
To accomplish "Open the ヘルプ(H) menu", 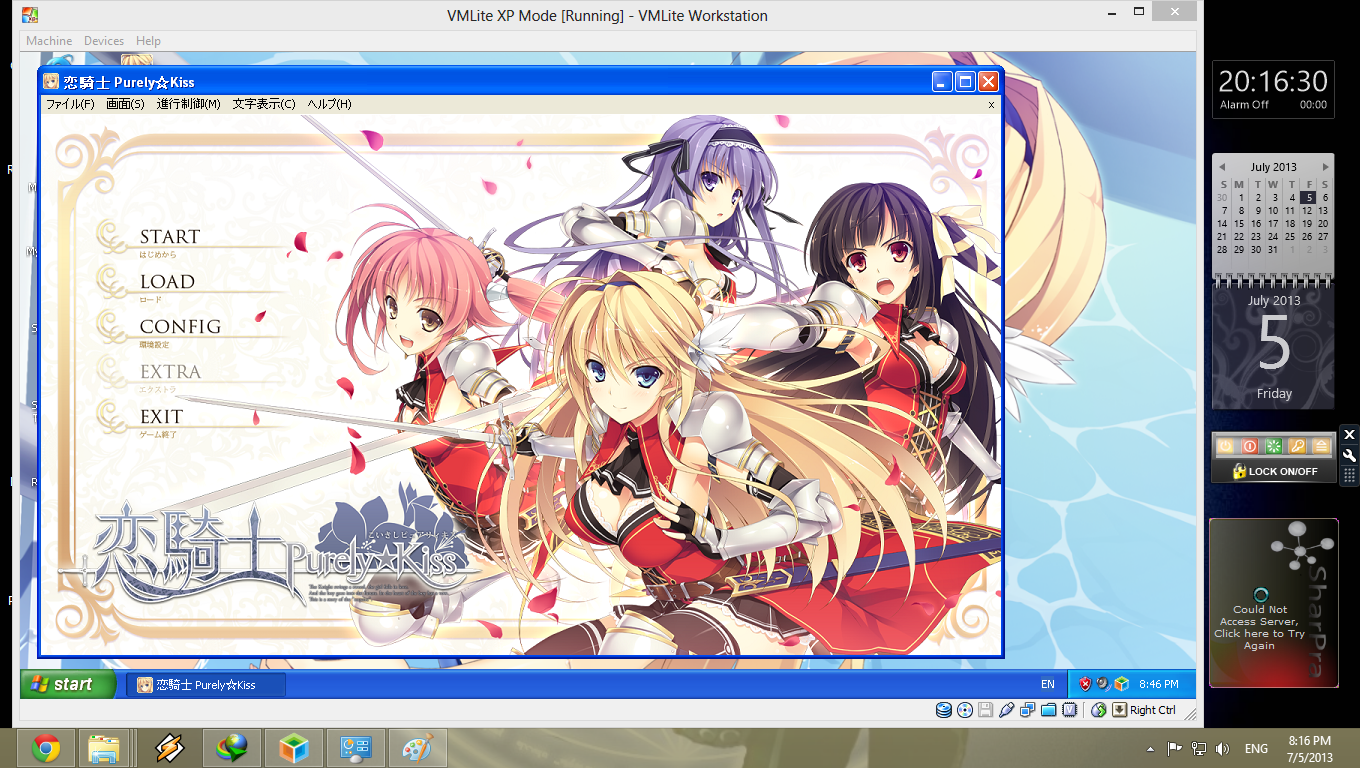I will coord(329,104).
